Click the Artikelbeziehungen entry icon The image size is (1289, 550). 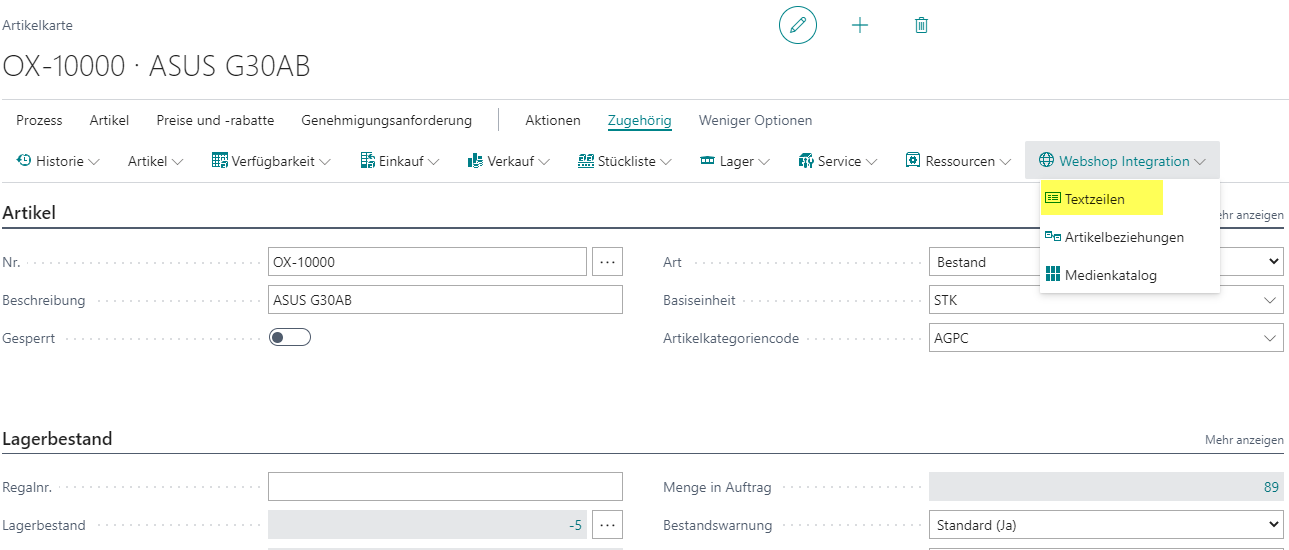click(1053, 237)
